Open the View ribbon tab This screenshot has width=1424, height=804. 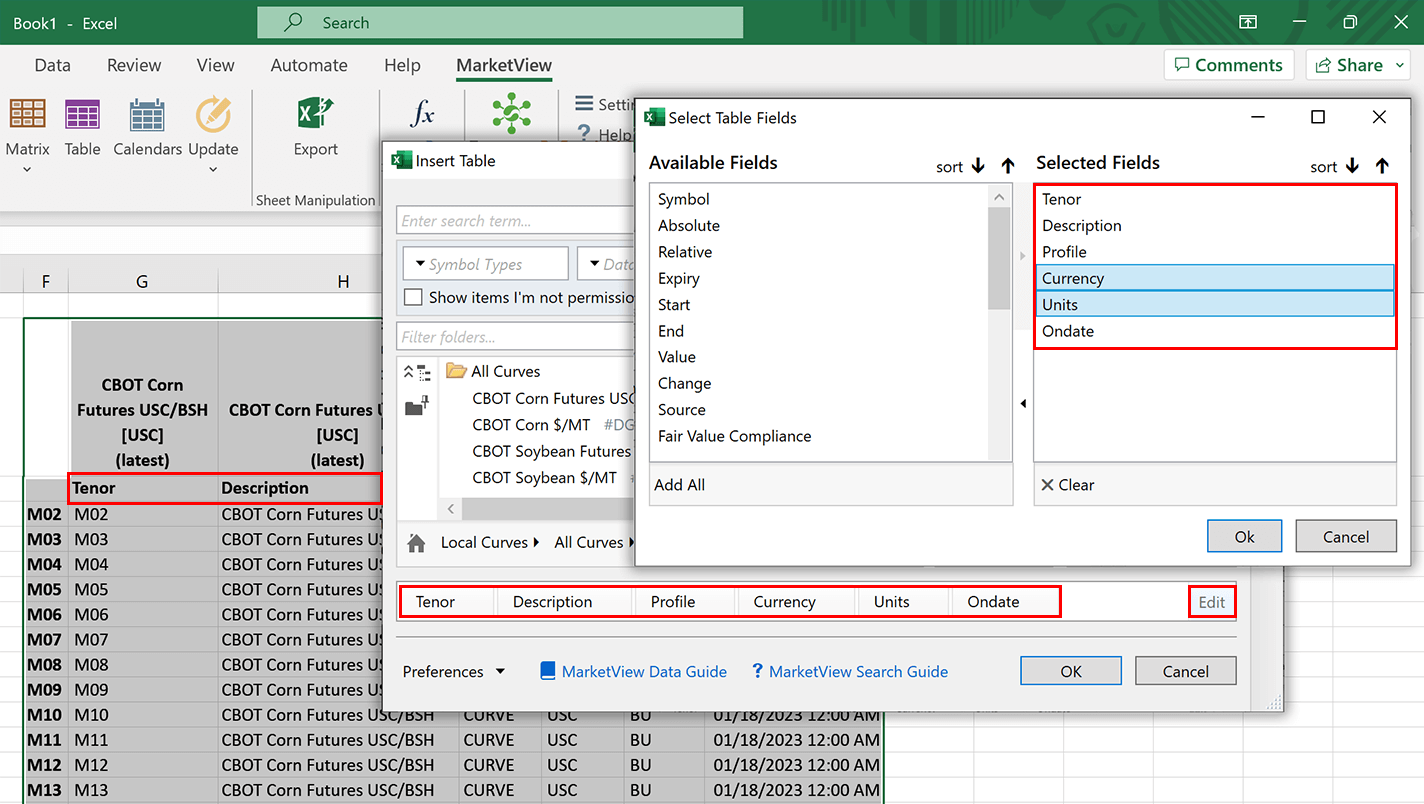click(x=215, y=65)
